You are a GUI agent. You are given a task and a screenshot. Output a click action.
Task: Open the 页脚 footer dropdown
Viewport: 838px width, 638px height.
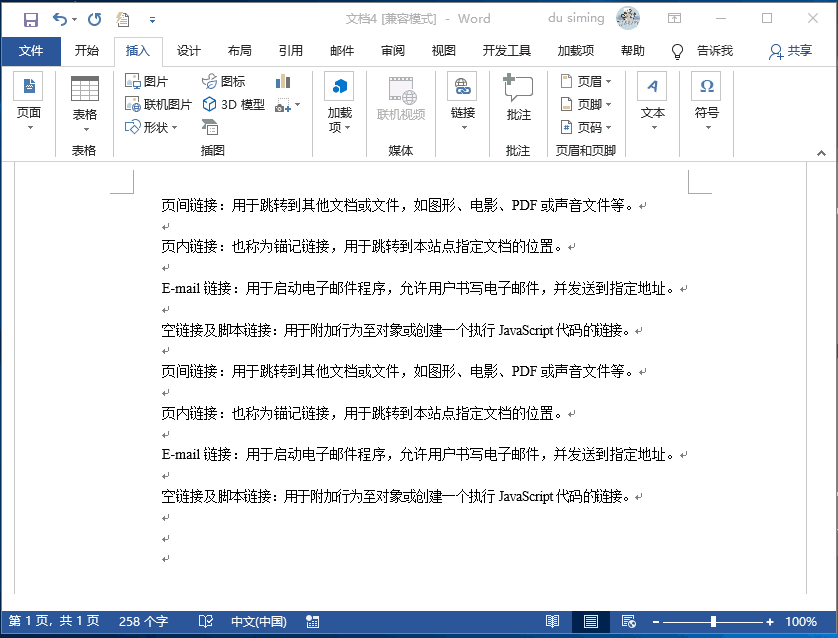click(586, 104)
